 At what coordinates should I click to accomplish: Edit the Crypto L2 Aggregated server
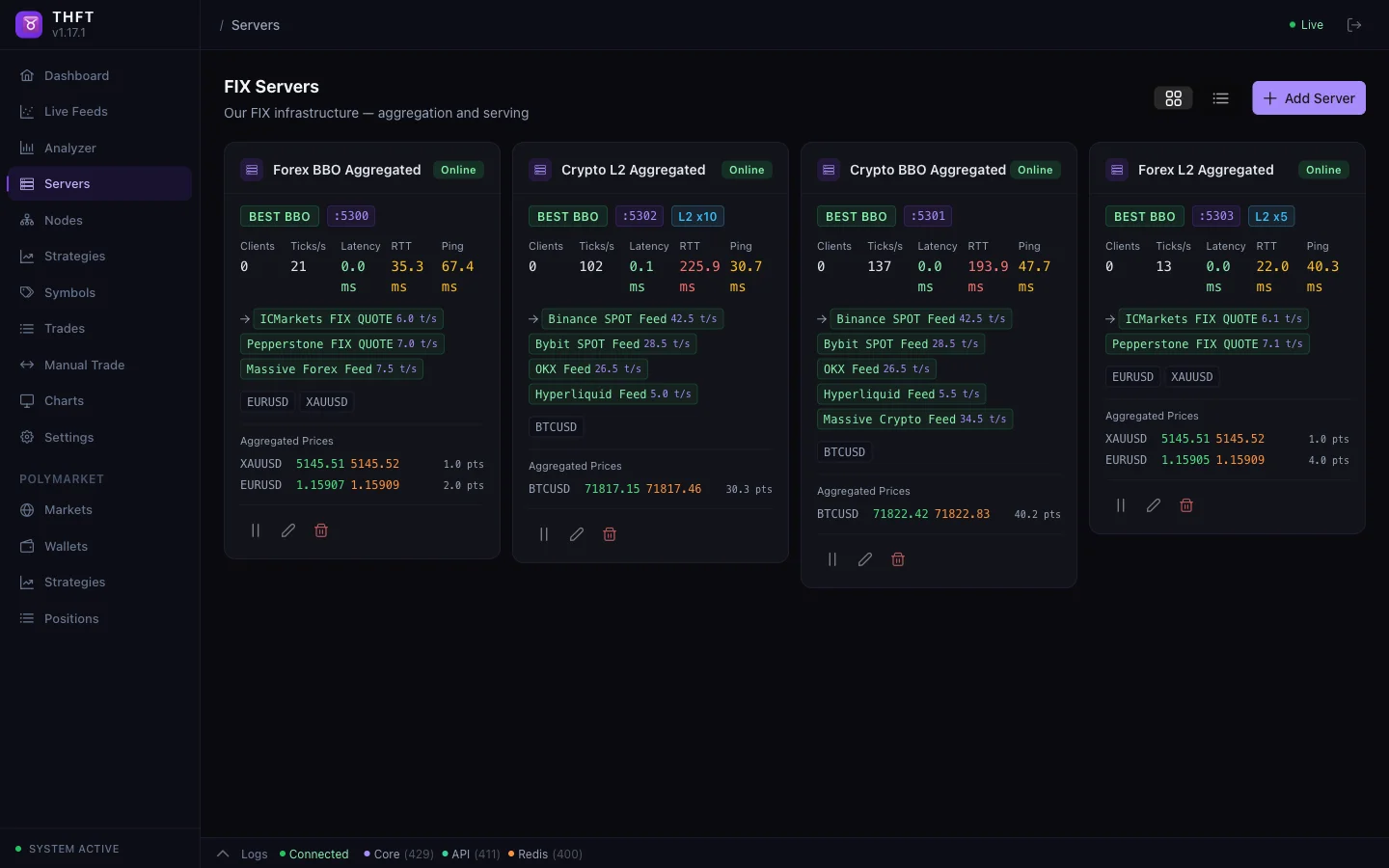tap(577, 534)
